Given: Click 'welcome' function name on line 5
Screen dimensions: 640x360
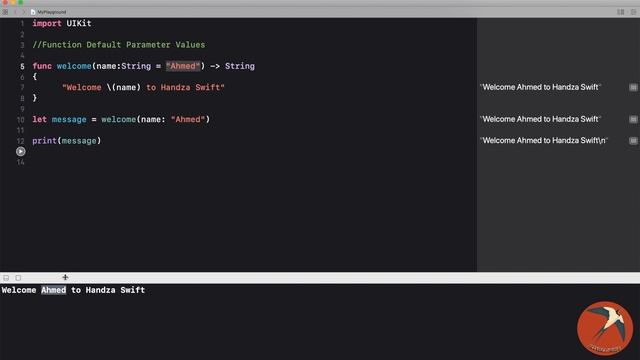Looking at the screenshot, I should pos(74,66).
